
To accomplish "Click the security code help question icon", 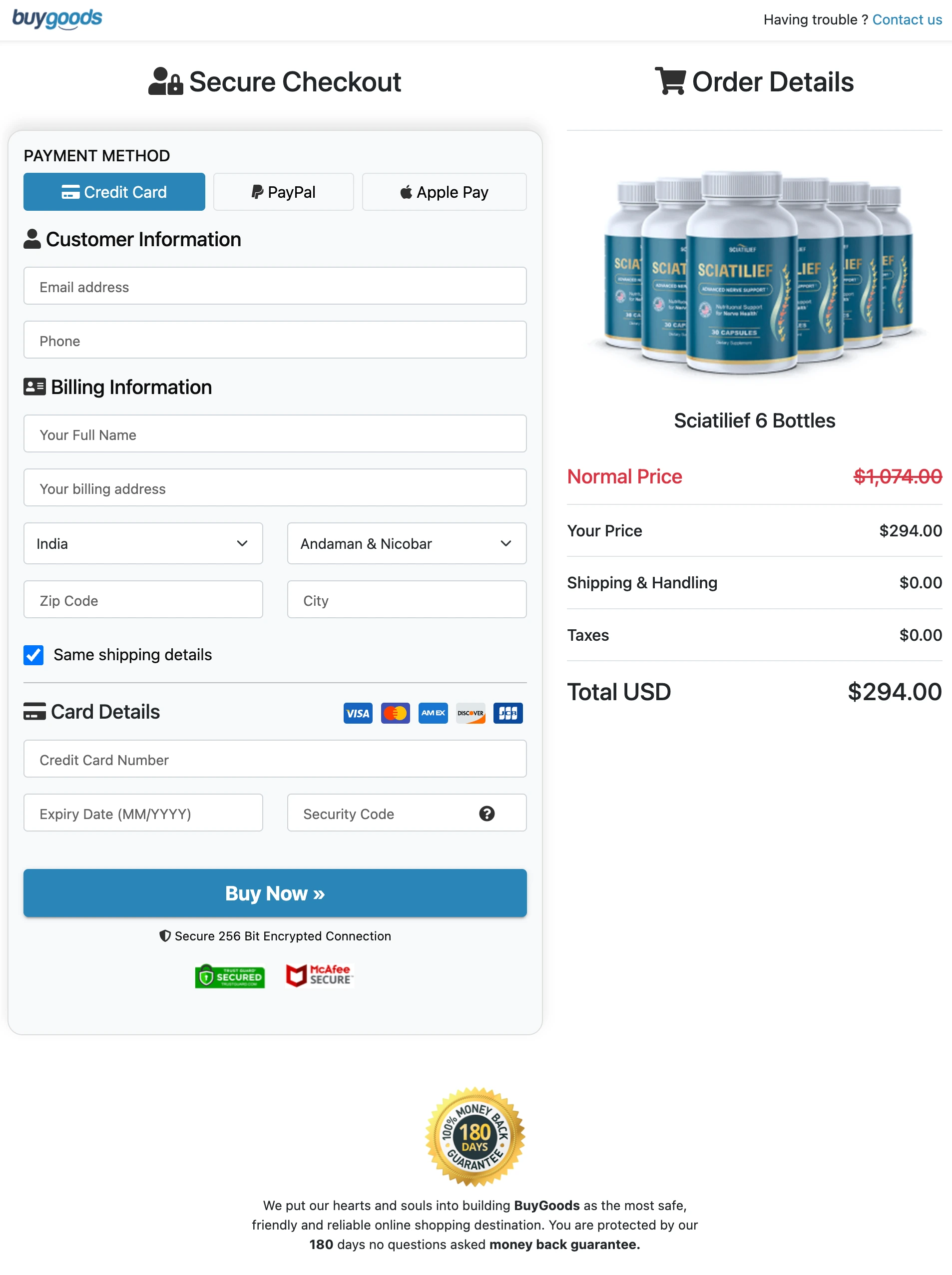I will click(x=487, y=814).
